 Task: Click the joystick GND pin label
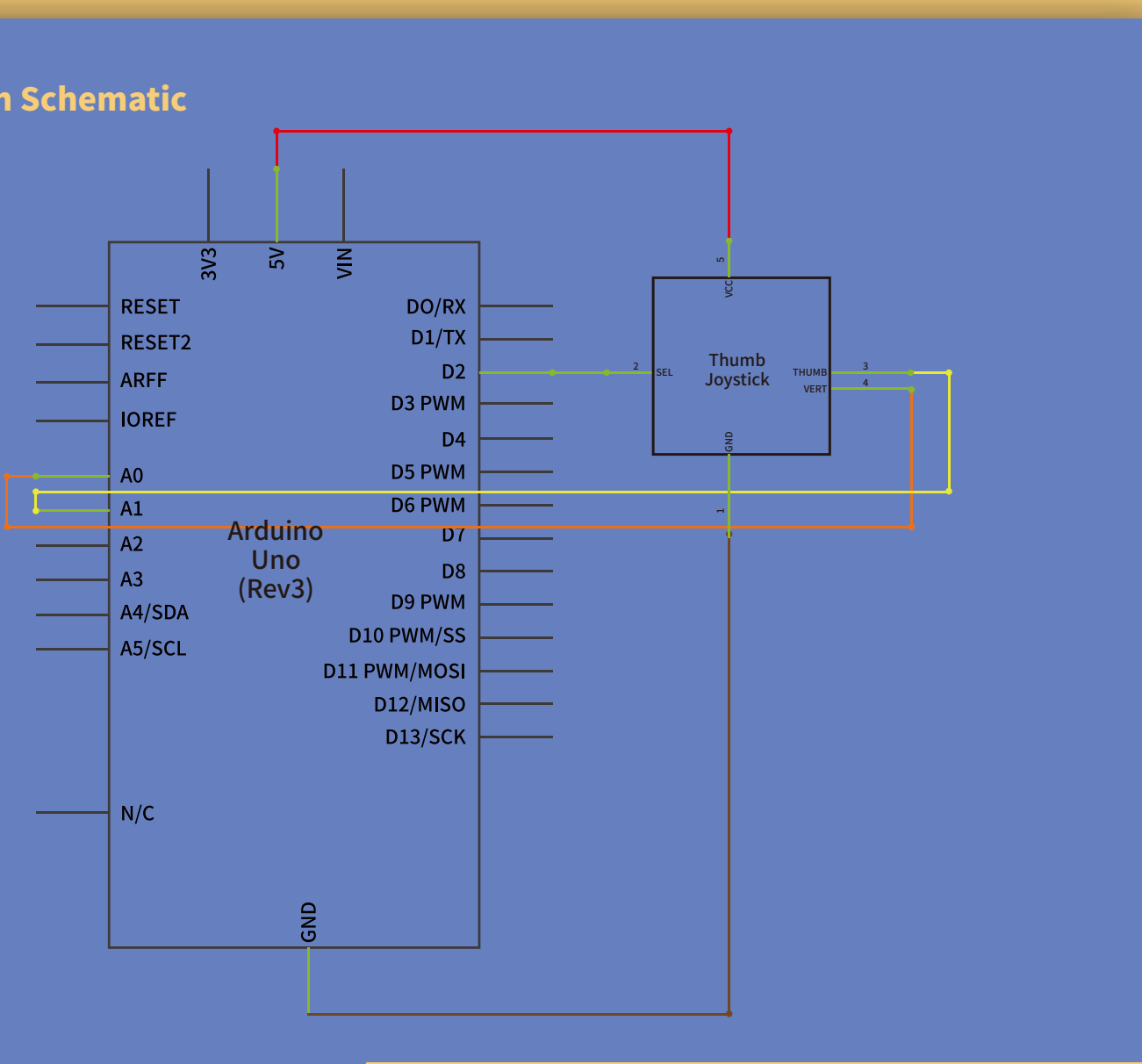[729, 442]
